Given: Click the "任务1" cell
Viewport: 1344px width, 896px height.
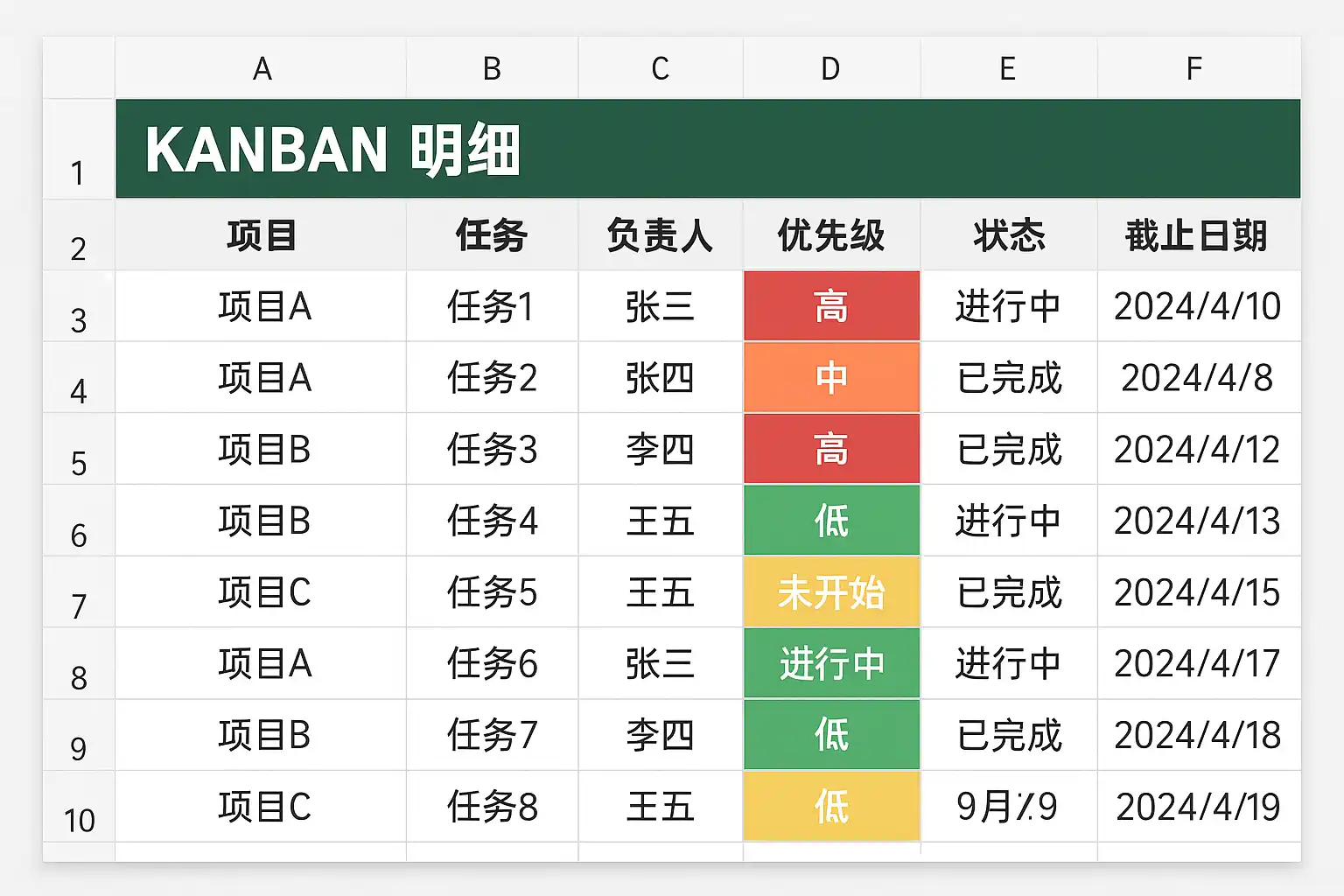Looking at the screenshot, I should point(492,307).
